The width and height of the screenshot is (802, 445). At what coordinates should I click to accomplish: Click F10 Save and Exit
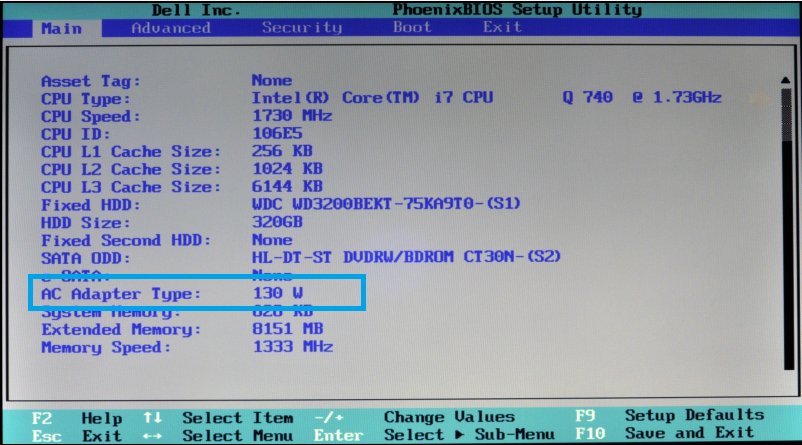tap(664, 433)
